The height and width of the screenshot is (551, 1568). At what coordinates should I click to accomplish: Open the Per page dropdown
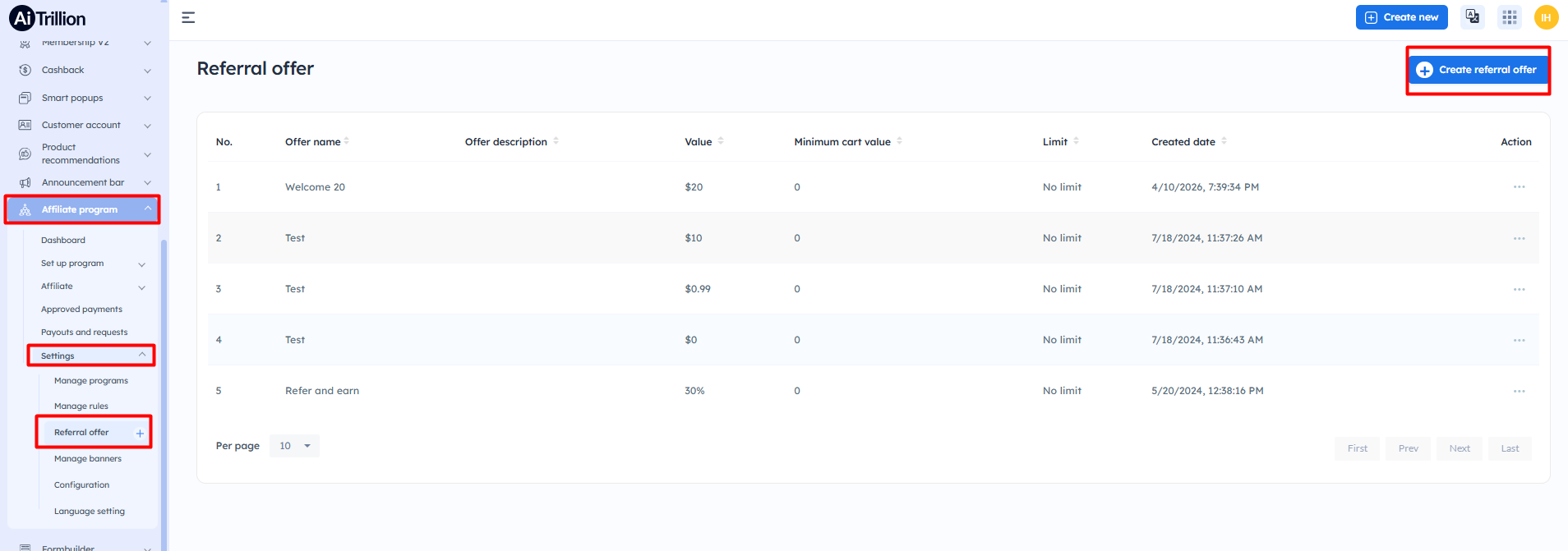(x=294, y=446)
